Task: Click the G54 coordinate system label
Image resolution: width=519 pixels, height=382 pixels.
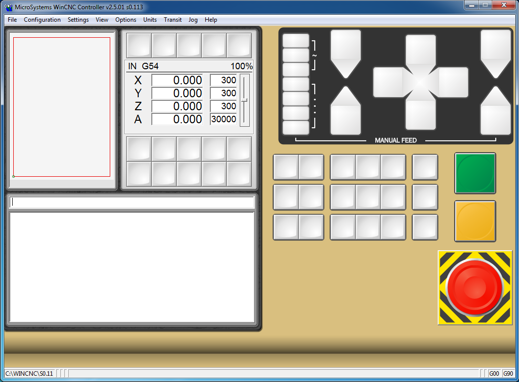Action: point(150,66)
